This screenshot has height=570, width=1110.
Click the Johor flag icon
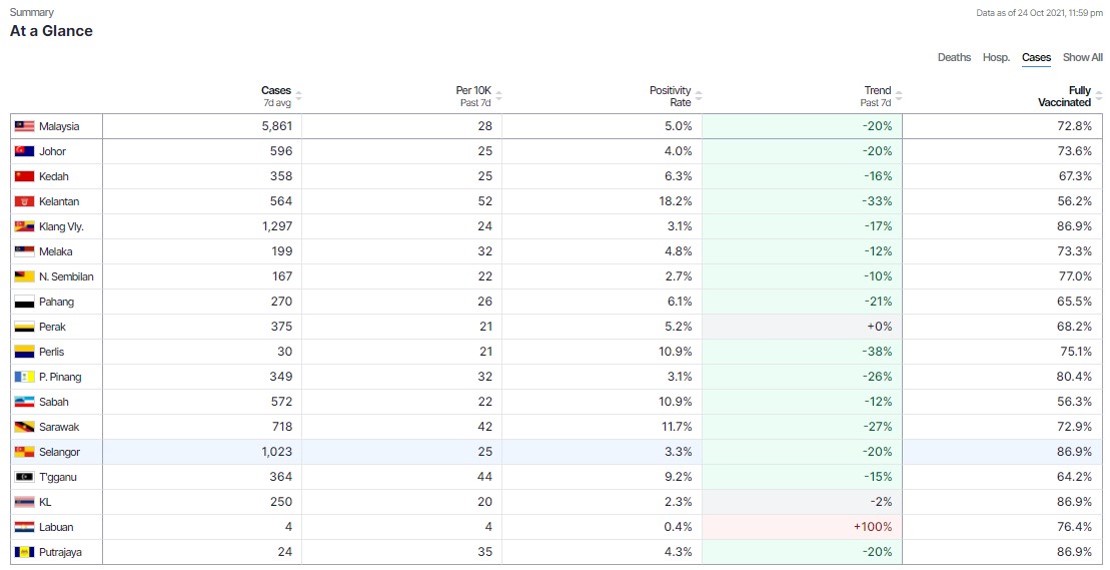pyautogui.click(x=24, y=152)
